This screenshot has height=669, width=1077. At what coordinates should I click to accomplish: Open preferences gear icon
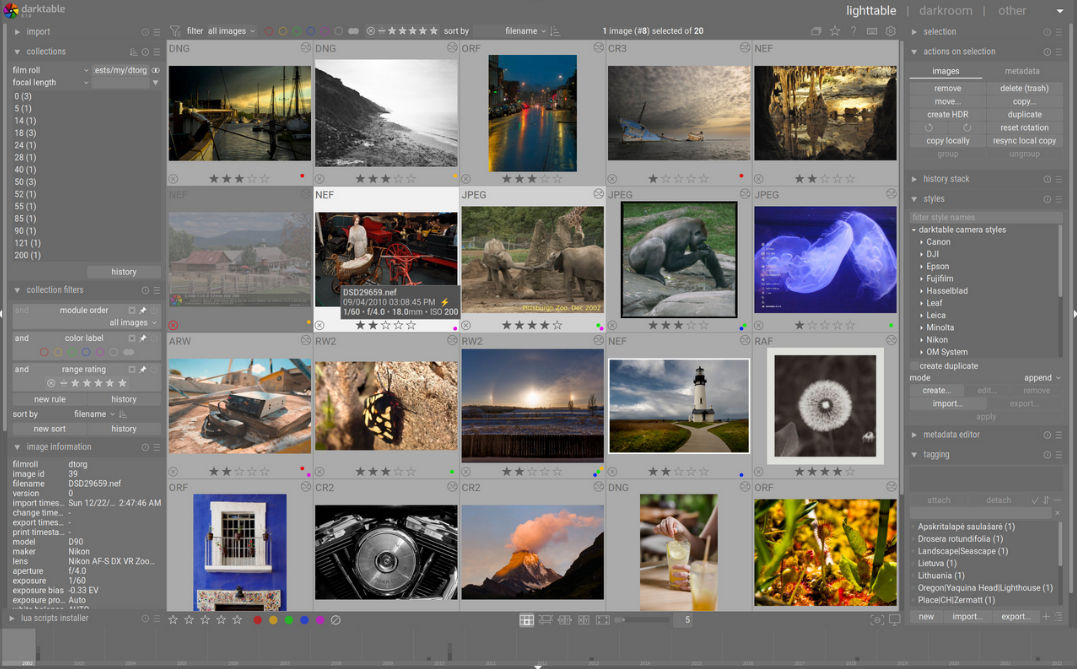coord(891,31)
